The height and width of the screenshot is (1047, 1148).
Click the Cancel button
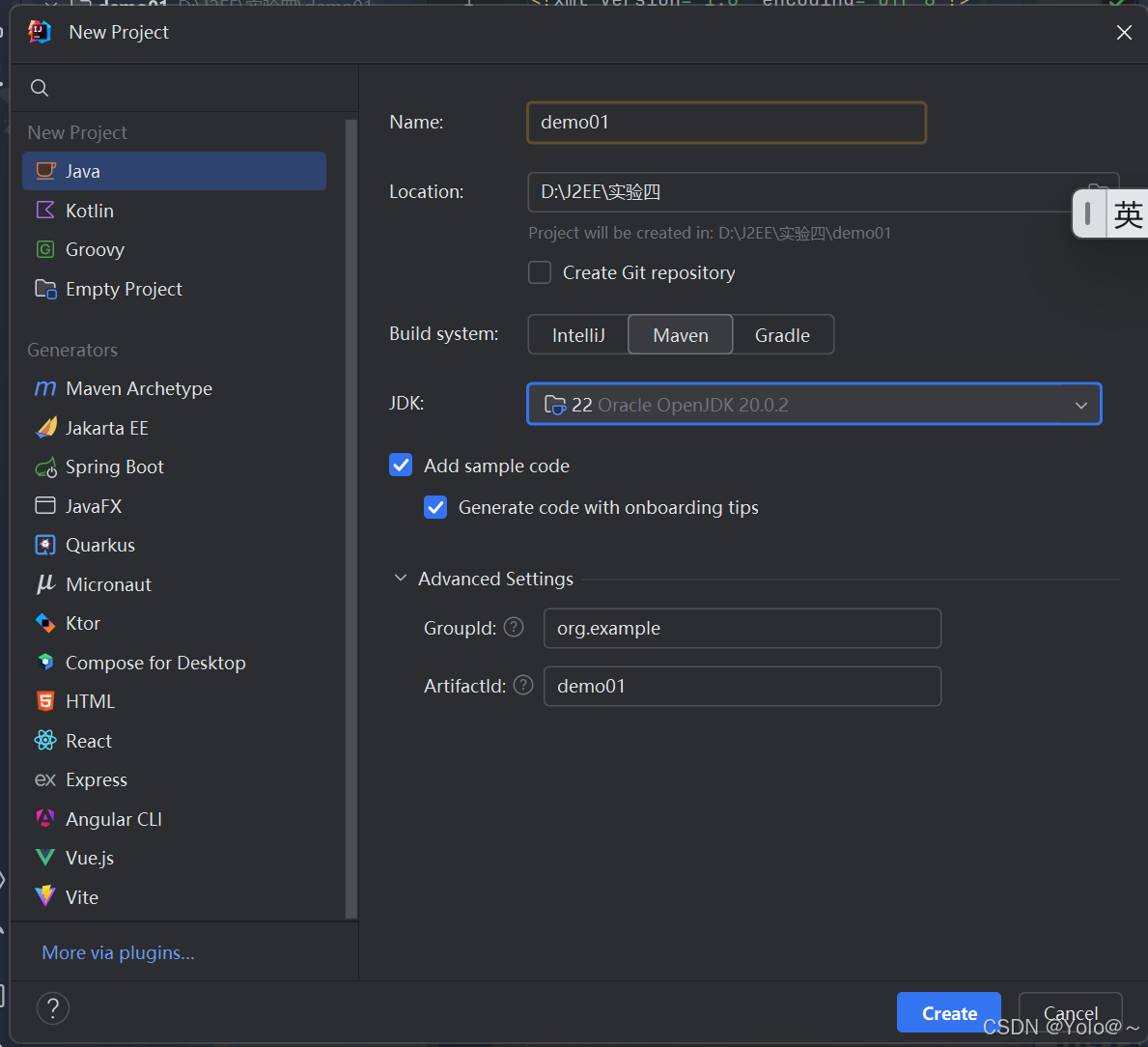click(1071, 1012)
